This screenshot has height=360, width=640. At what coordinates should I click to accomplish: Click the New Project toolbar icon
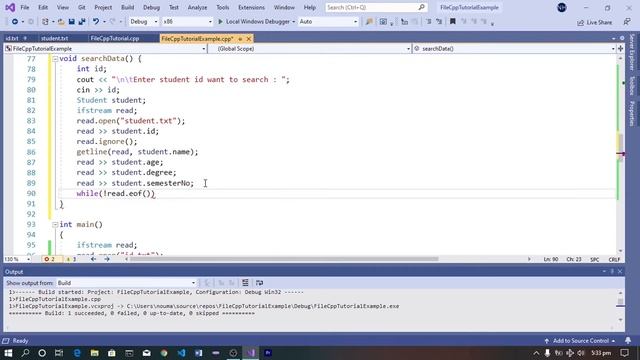45,22
